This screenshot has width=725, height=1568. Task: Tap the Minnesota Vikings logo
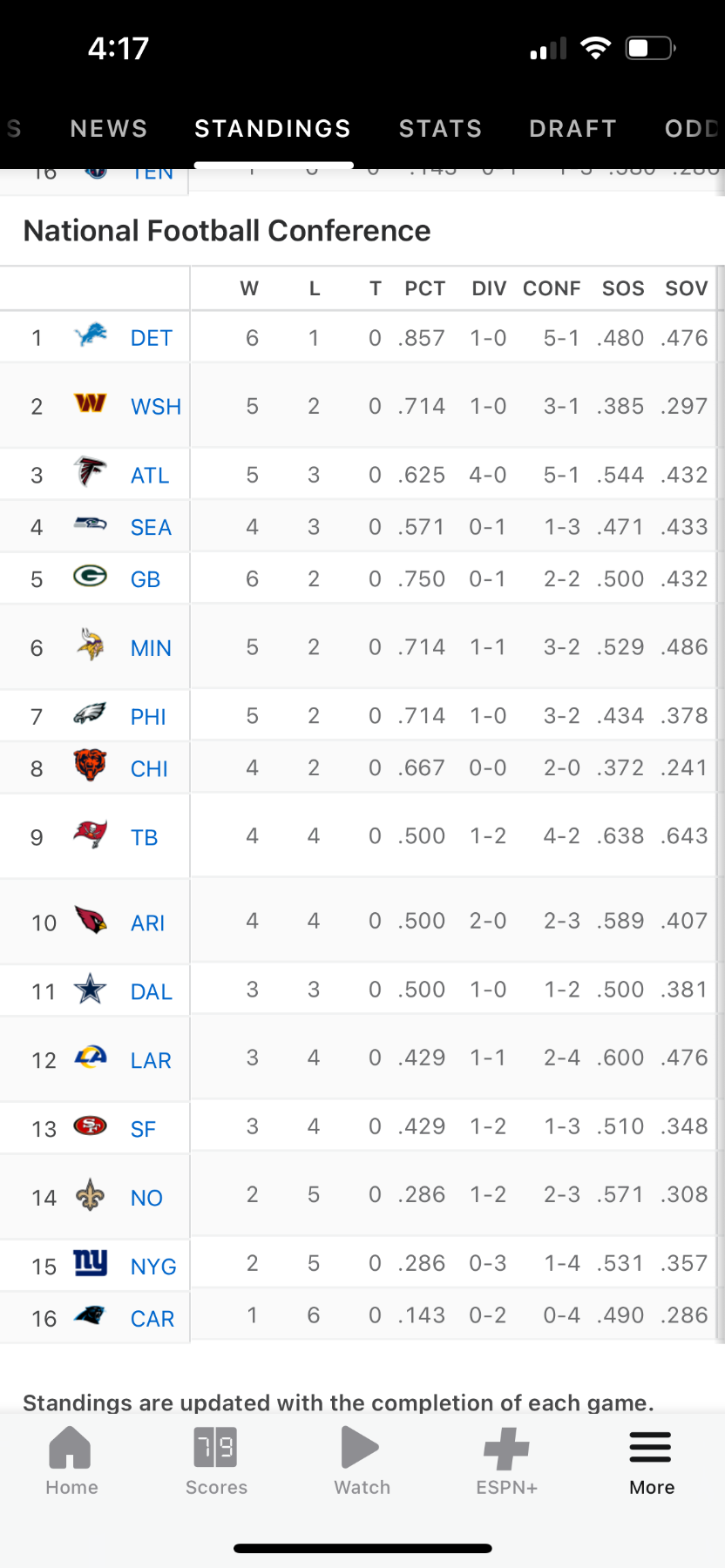pyautogui.click(x=91, y=645)
